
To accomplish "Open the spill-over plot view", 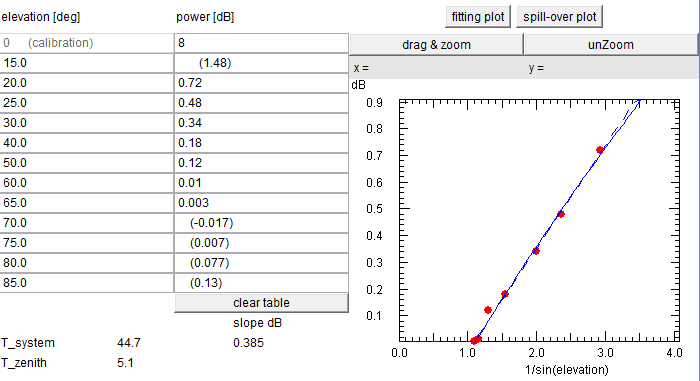I will pos(559,17).
